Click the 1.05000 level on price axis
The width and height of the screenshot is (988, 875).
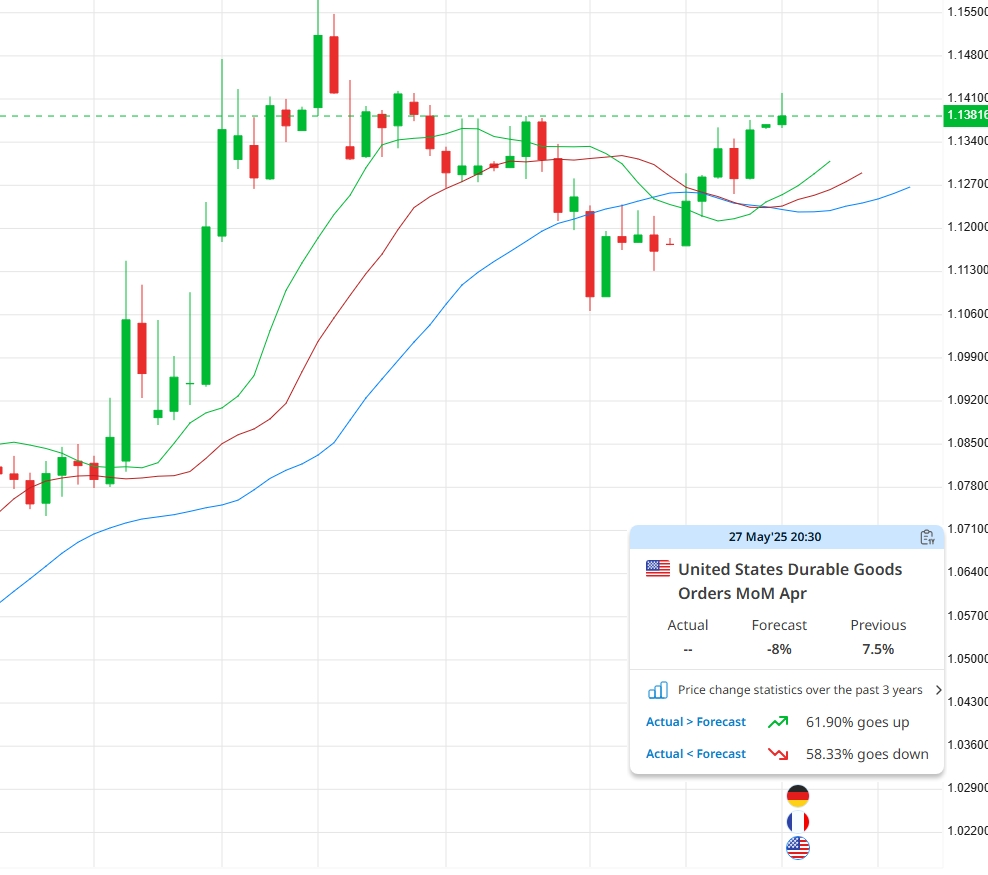965,659
